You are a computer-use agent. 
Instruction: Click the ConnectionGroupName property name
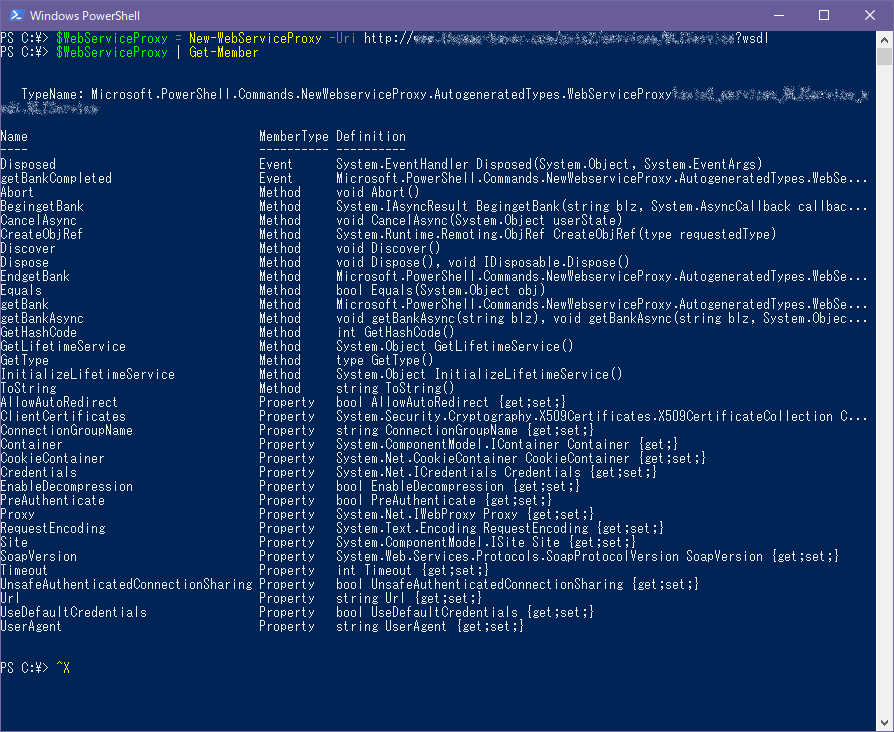coord(66,430)
